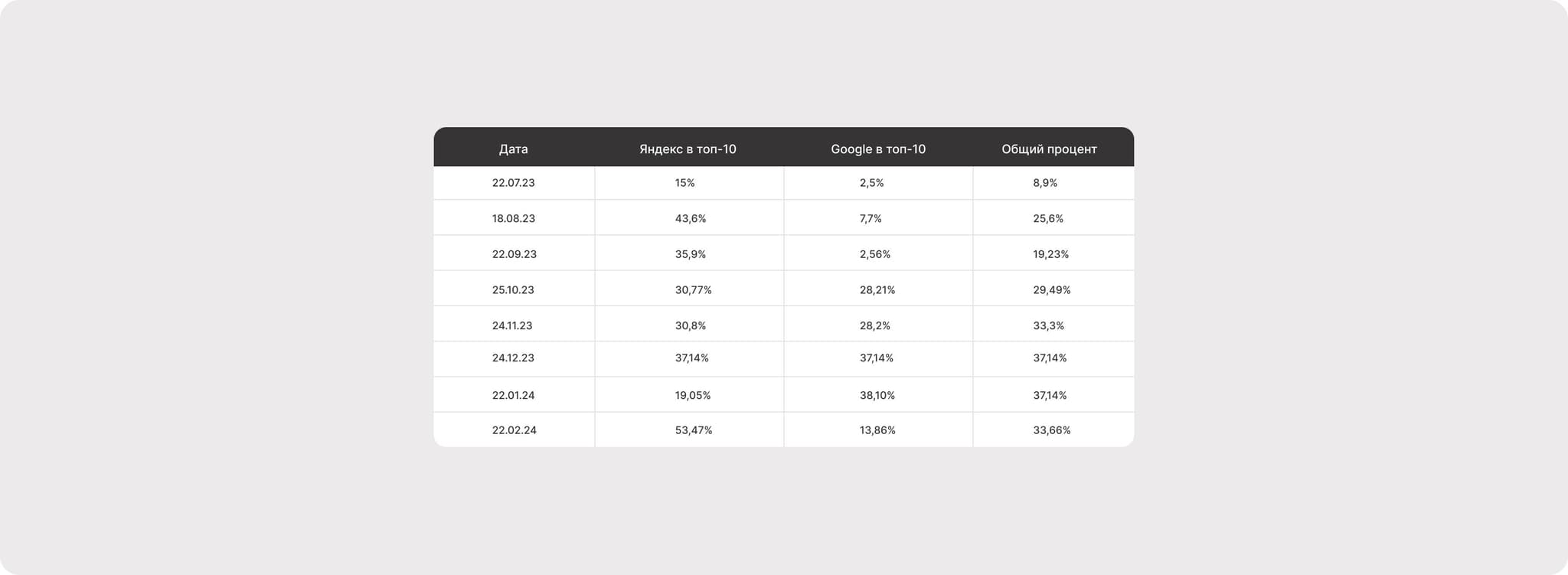Select the date cell 18.08.23
The width and height of the screenshot is (1568, 575).
513,219
